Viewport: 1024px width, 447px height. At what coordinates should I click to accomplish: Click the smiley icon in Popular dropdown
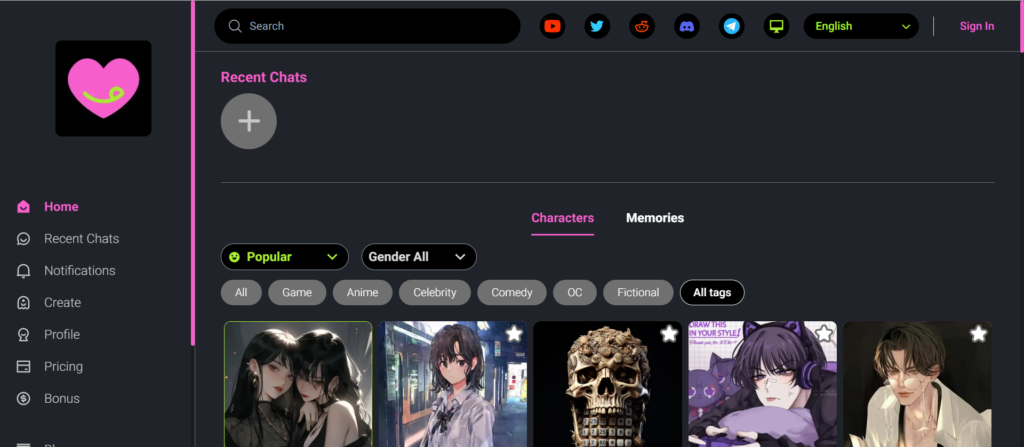235,257
